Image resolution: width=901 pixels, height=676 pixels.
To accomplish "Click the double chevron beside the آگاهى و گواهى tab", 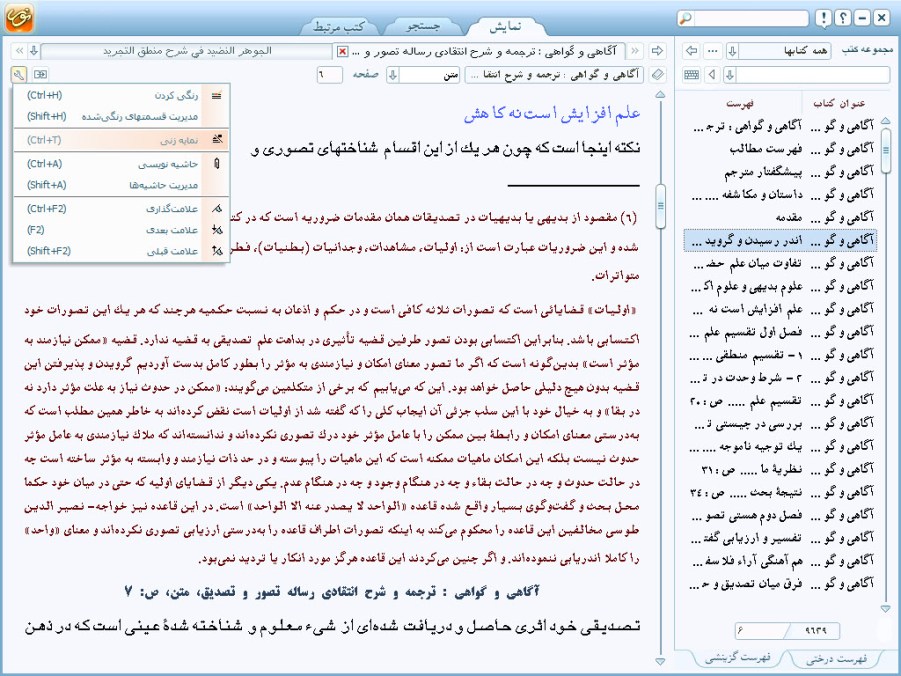I will 635,51.
